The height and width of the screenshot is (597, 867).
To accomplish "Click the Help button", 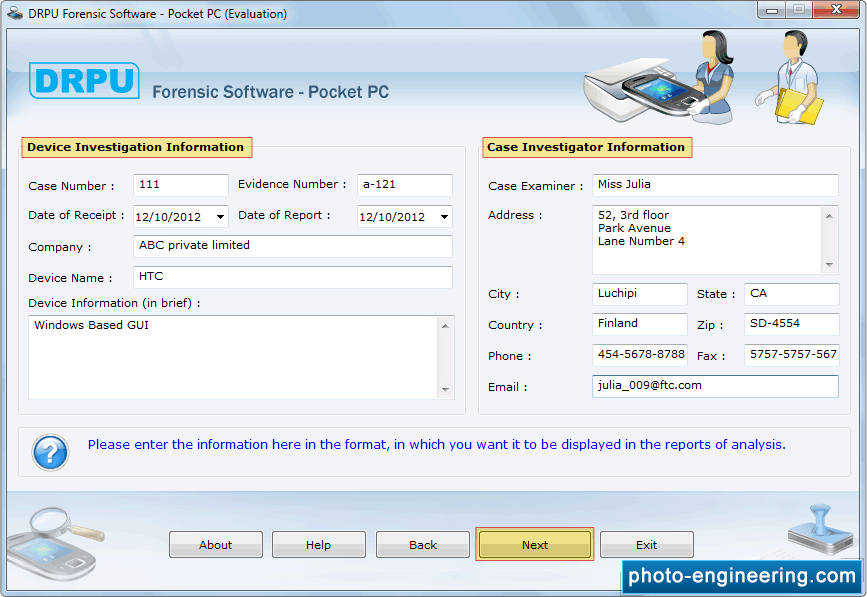I will [x=318, y=545].
